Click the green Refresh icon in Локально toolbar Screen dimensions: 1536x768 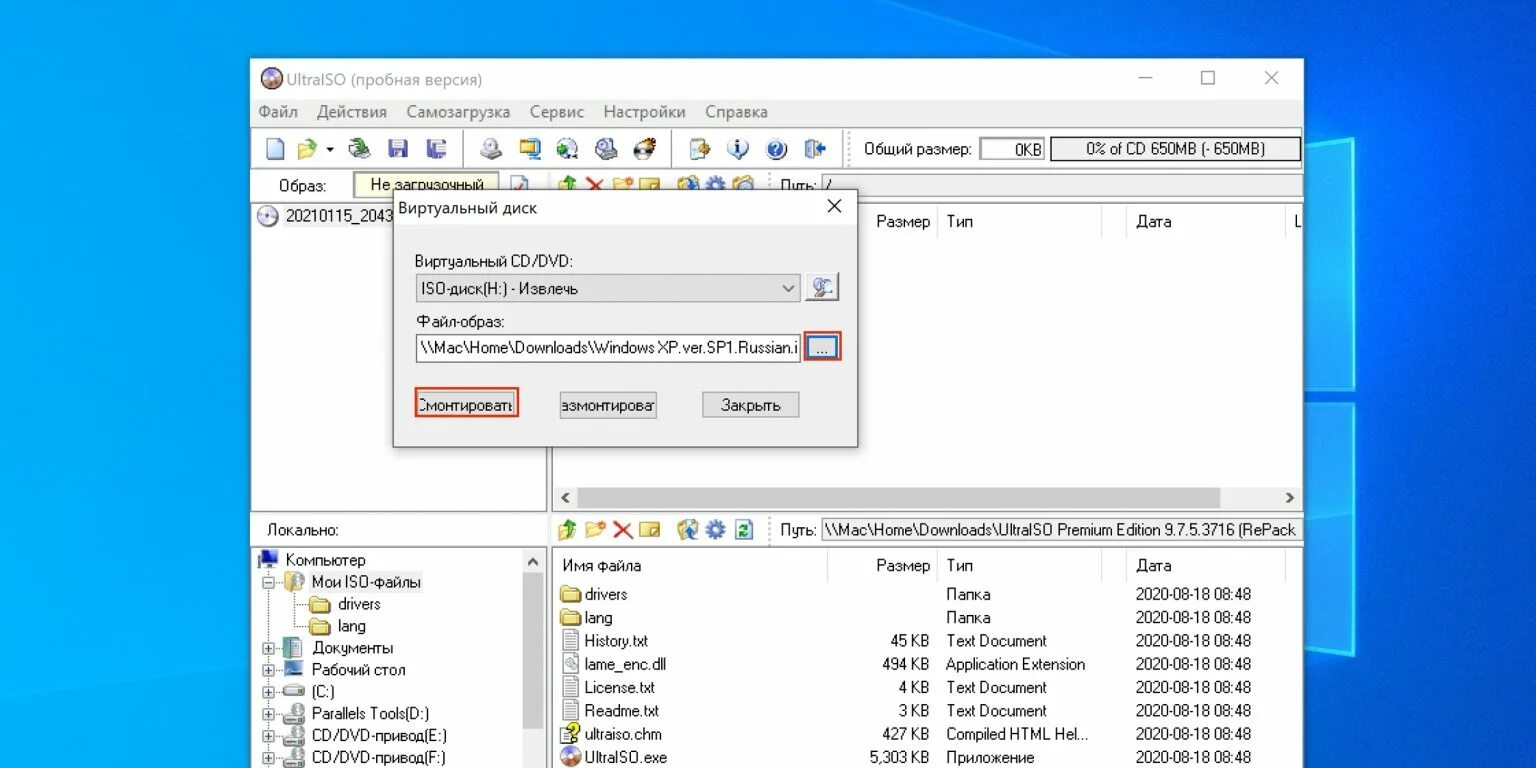click(743, 530)
